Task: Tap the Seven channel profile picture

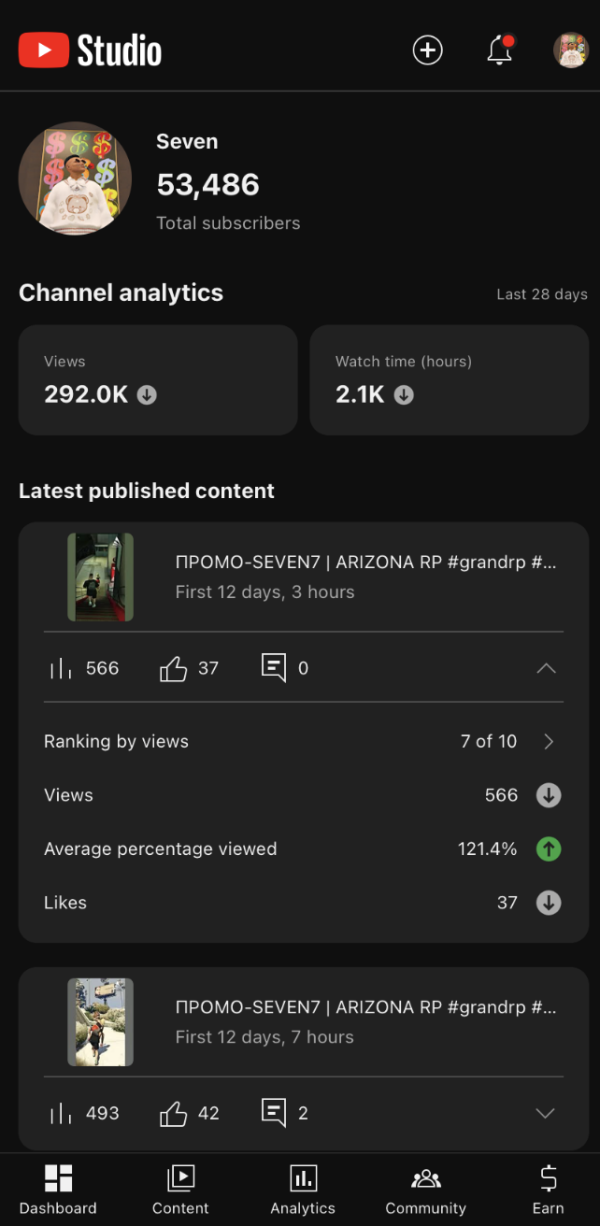Action: click(x=75, y=179)
